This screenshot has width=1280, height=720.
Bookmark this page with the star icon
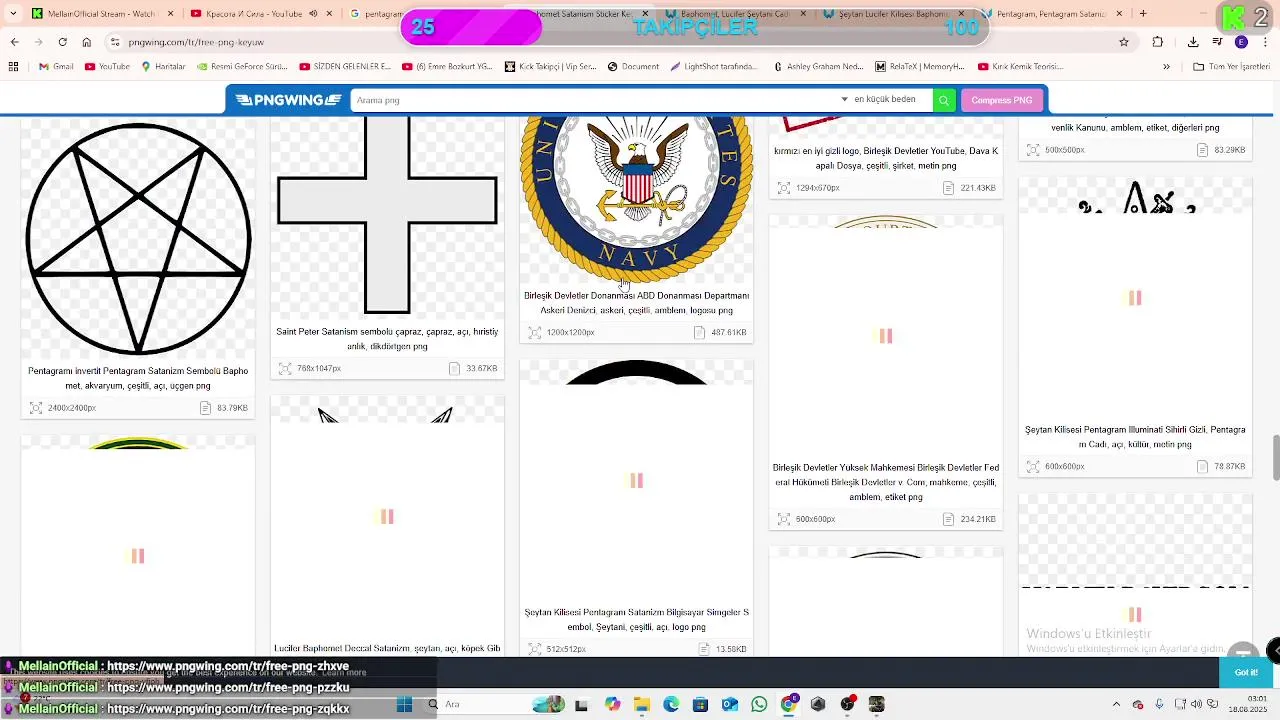[1124, 42]
